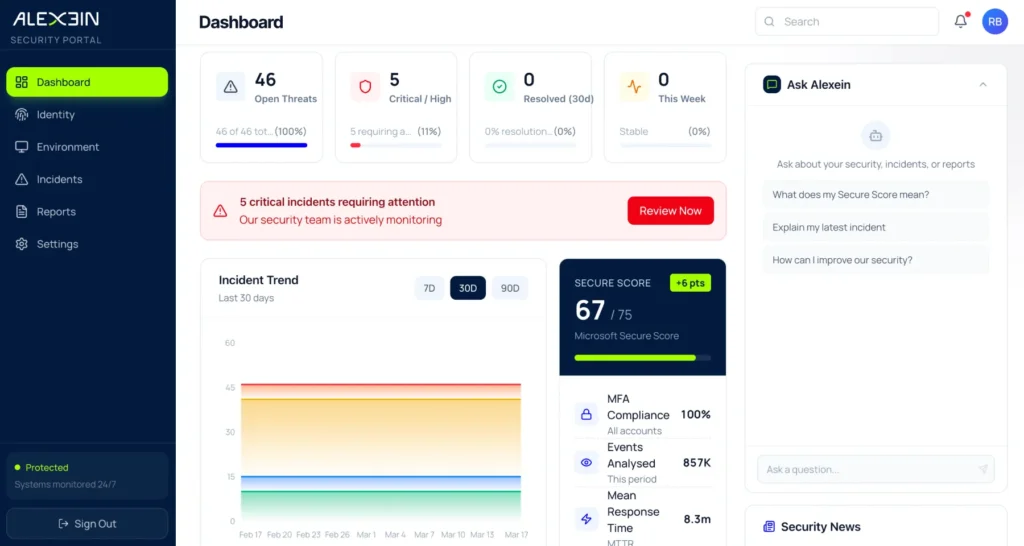Open the RB user avatar menu
The image size is (1024, 546).
tap(994, 21)
